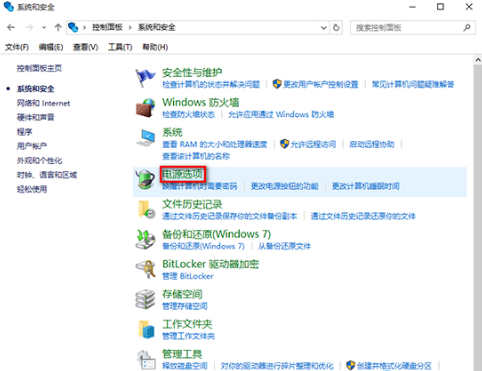Click the Administrative Tools gear icon
This screenshot has height=371, width=482.
146,359
